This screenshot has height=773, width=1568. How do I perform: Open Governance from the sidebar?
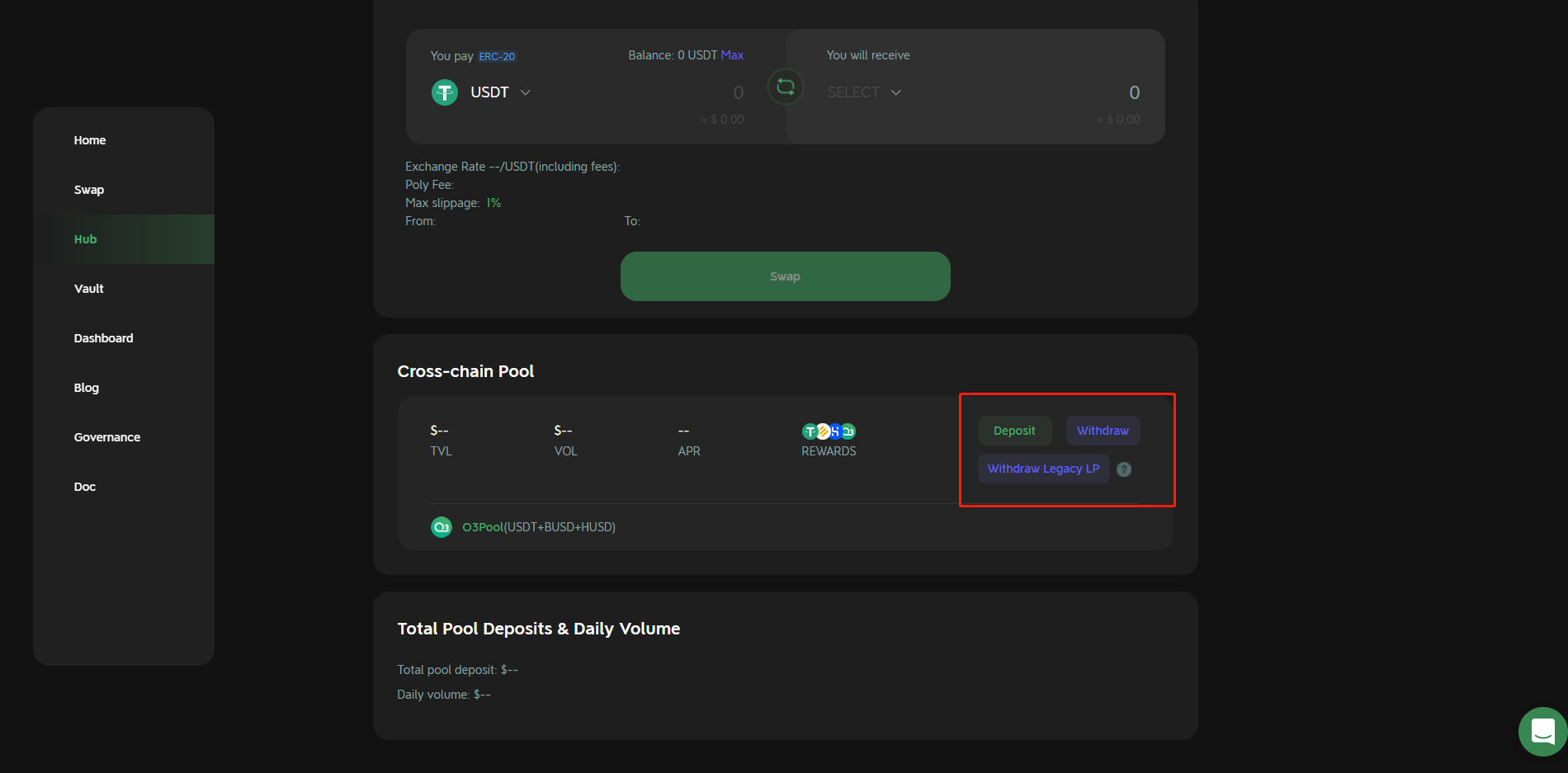point(107,437)
